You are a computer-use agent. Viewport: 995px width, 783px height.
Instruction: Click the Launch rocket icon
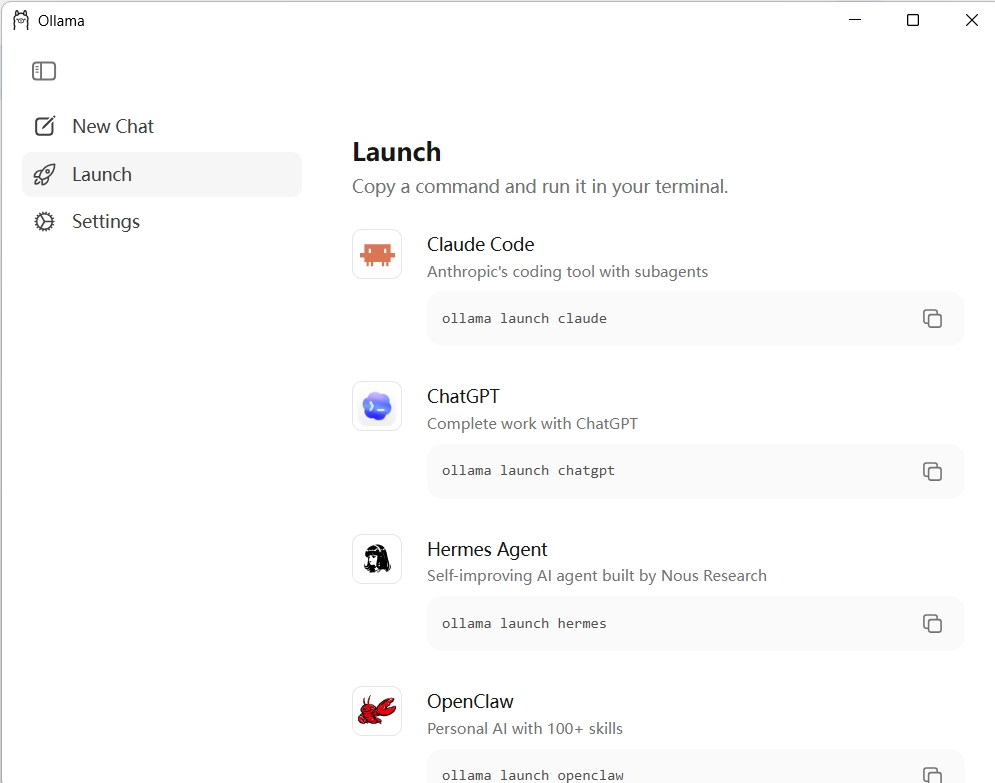tap(44, 174)
